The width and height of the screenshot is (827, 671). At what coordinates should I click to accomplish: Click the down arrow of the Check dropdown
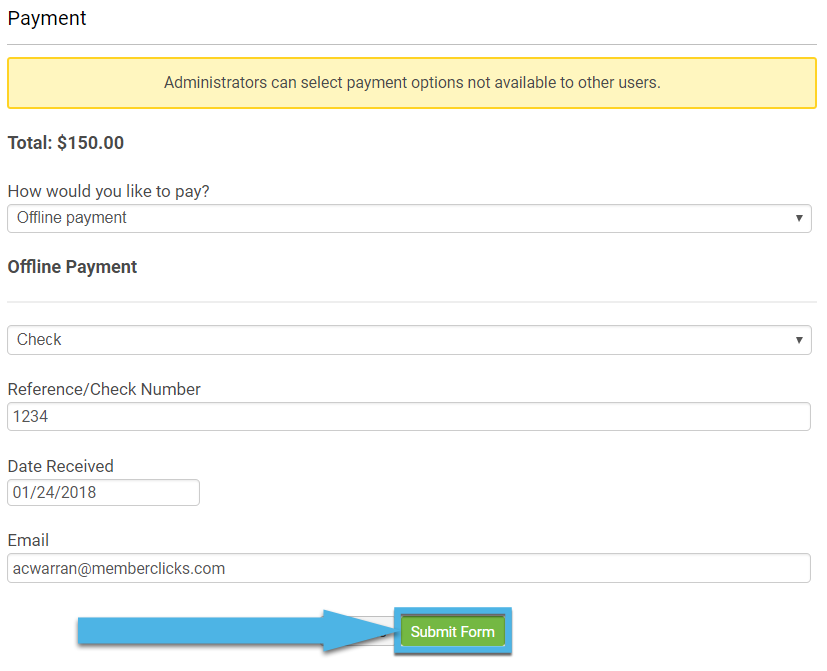point(799,340)
